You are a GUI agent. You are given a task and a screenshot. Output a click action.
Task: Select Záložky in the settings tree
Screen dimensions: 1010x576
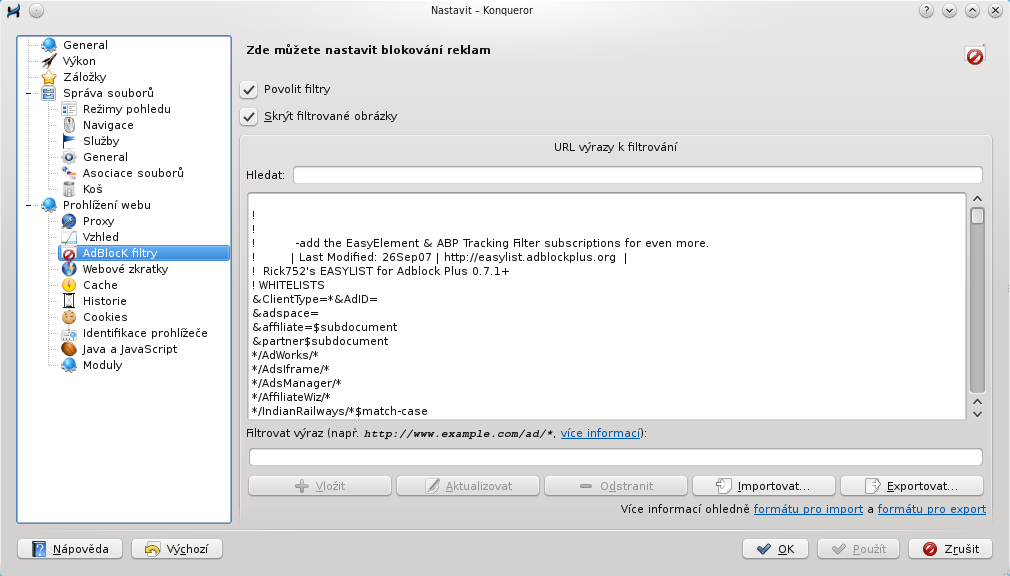pos(84,77)
